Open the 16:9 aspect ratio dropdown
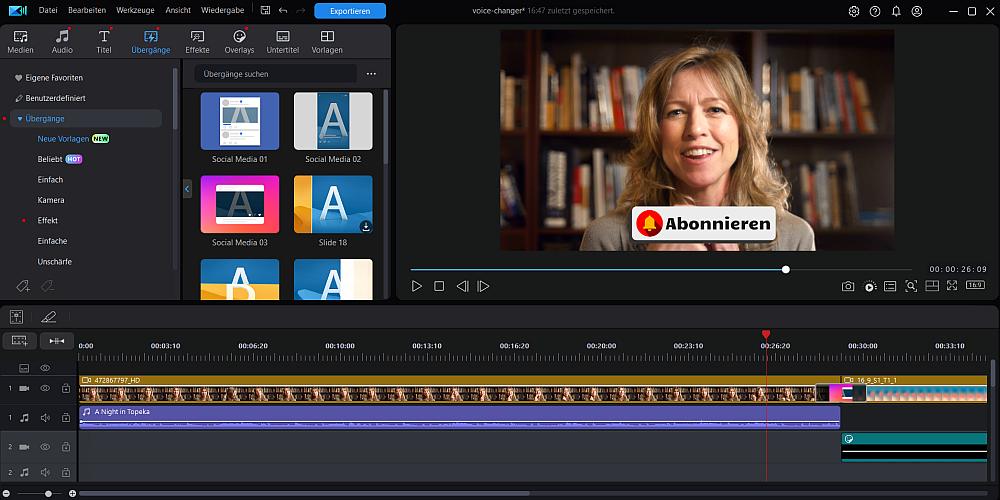Viewport: 1000px width, 500px height. (974, 286)
